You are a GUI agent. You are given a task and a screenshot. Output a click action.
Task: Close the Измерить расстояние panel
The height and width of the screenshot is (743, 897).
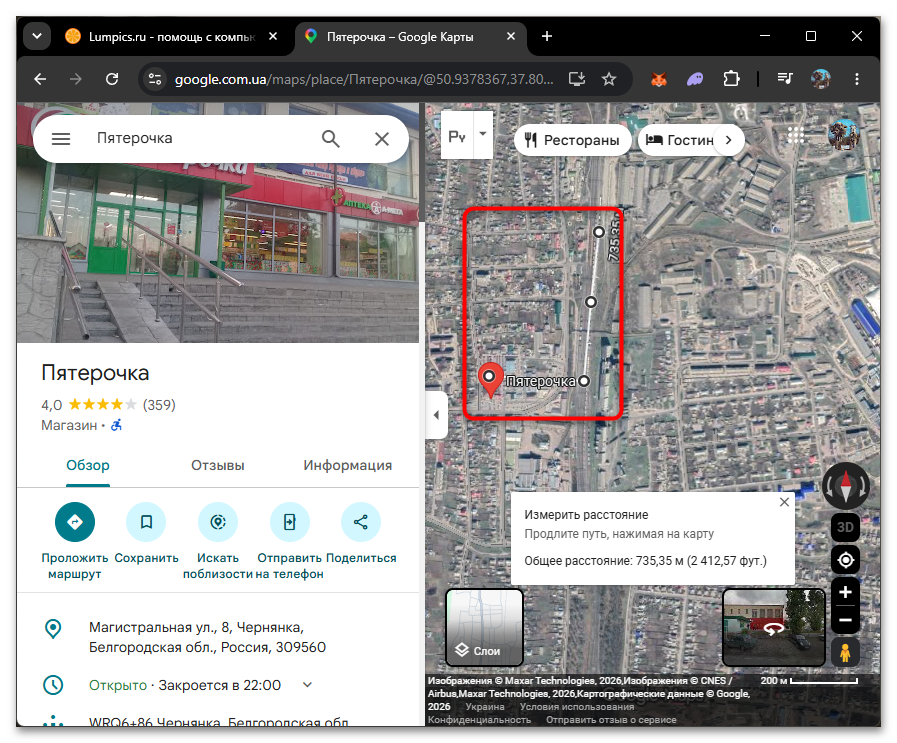(x=784, y=502)
